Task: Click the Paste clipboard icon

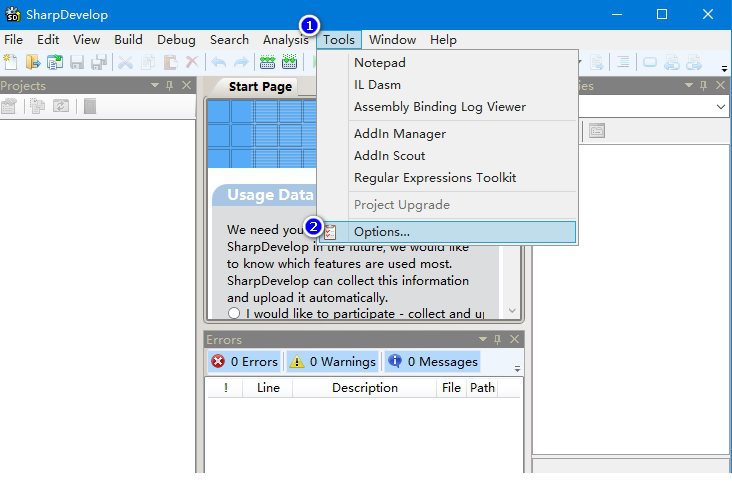Action: pyautogui.click(x=170, y=62)
